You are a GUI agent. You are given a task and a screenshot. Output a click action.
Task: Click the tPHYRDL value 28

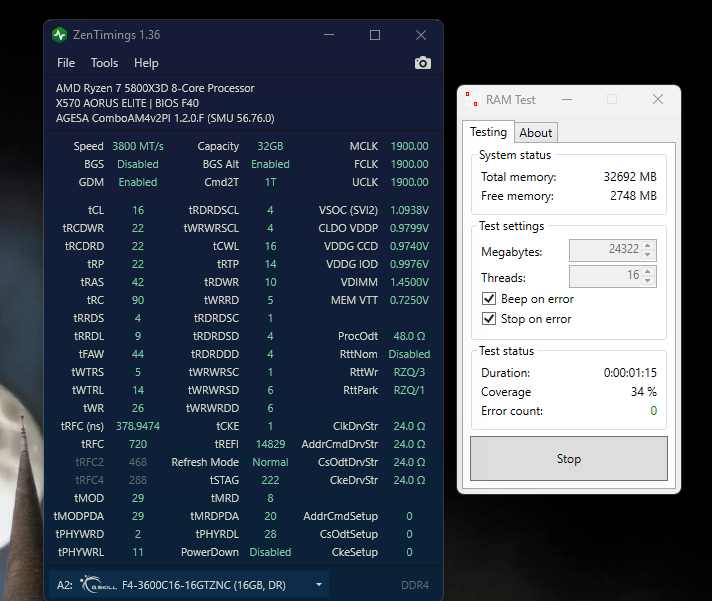tap(270, 534)
